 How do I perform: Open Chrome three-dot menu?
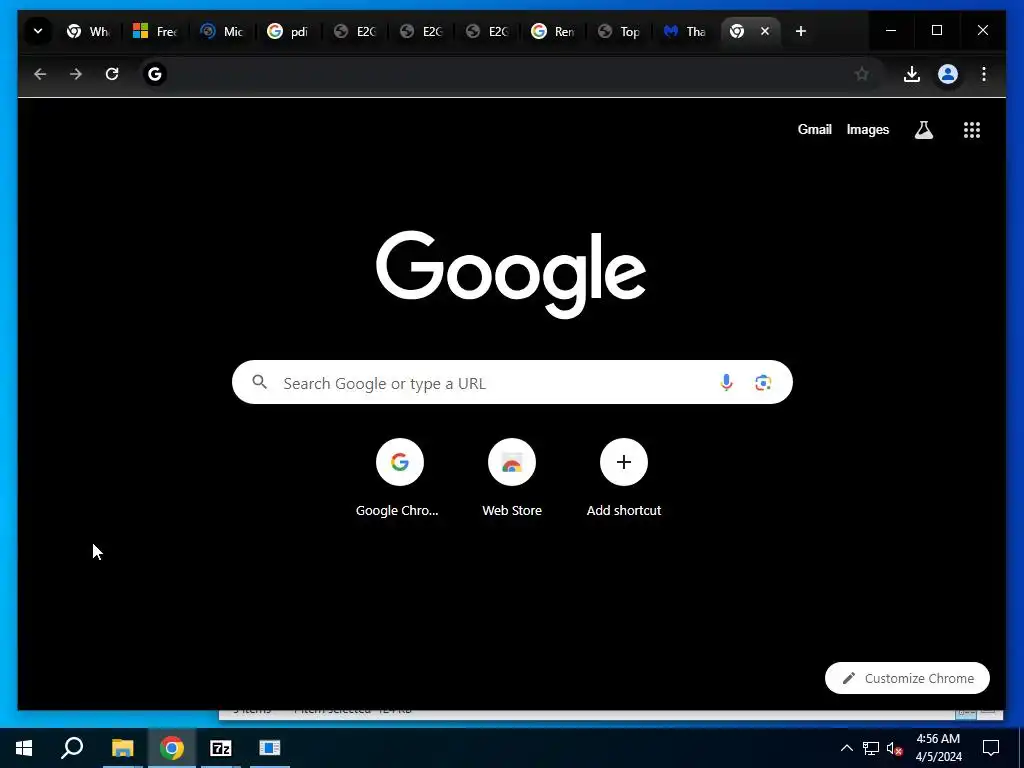point(984,74)
